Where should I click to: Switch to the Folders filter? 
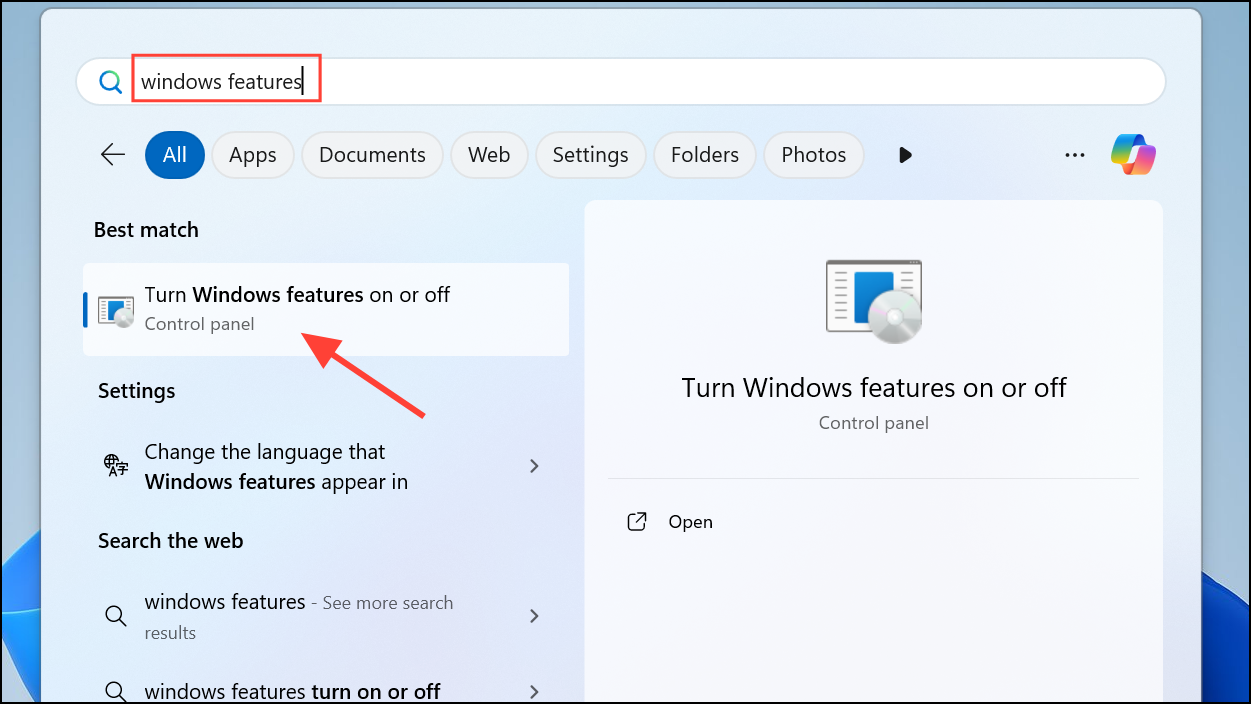(x=705, y=155)
